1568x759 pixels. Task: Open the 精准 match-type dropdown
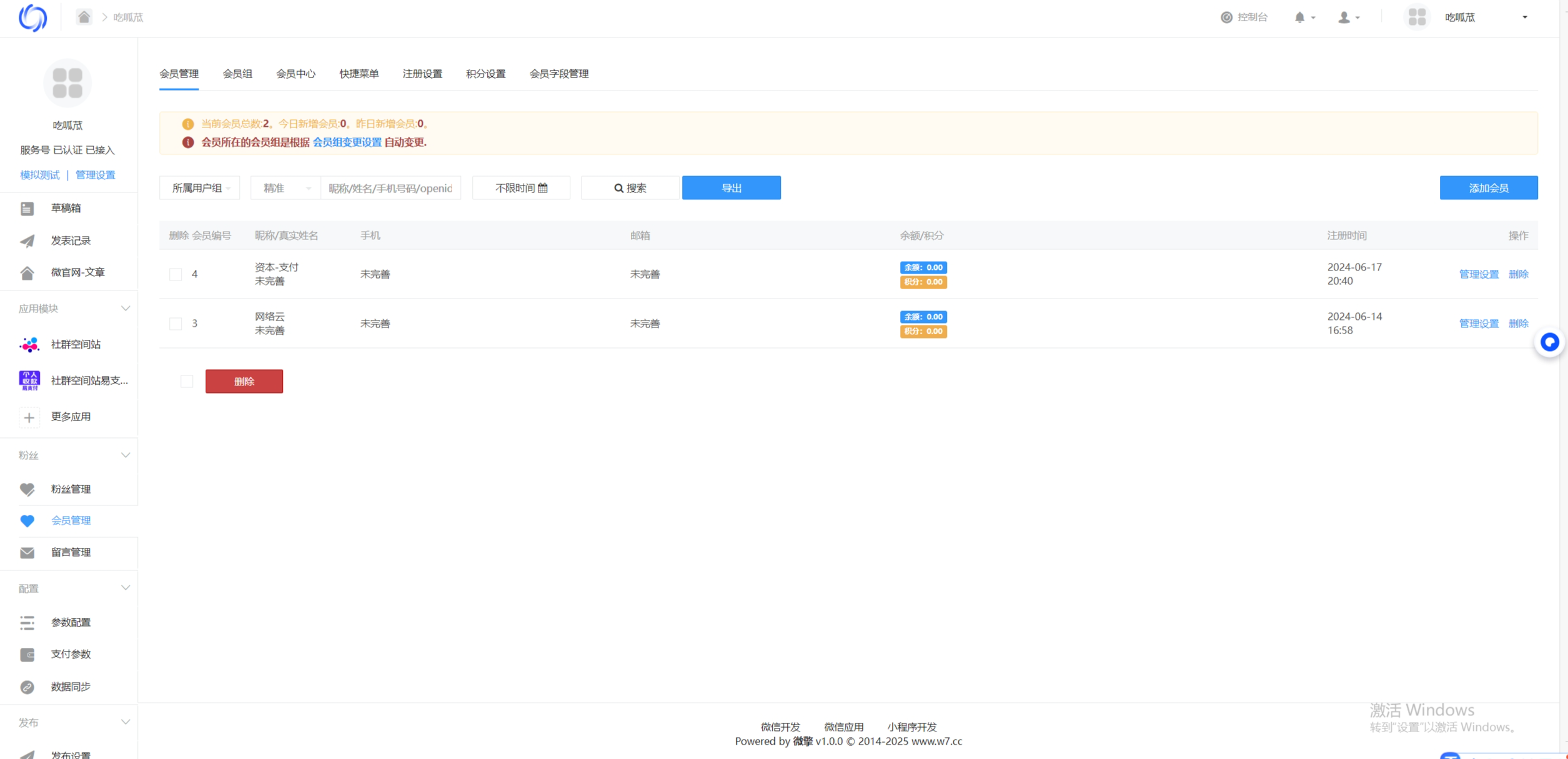pos(285,188)
